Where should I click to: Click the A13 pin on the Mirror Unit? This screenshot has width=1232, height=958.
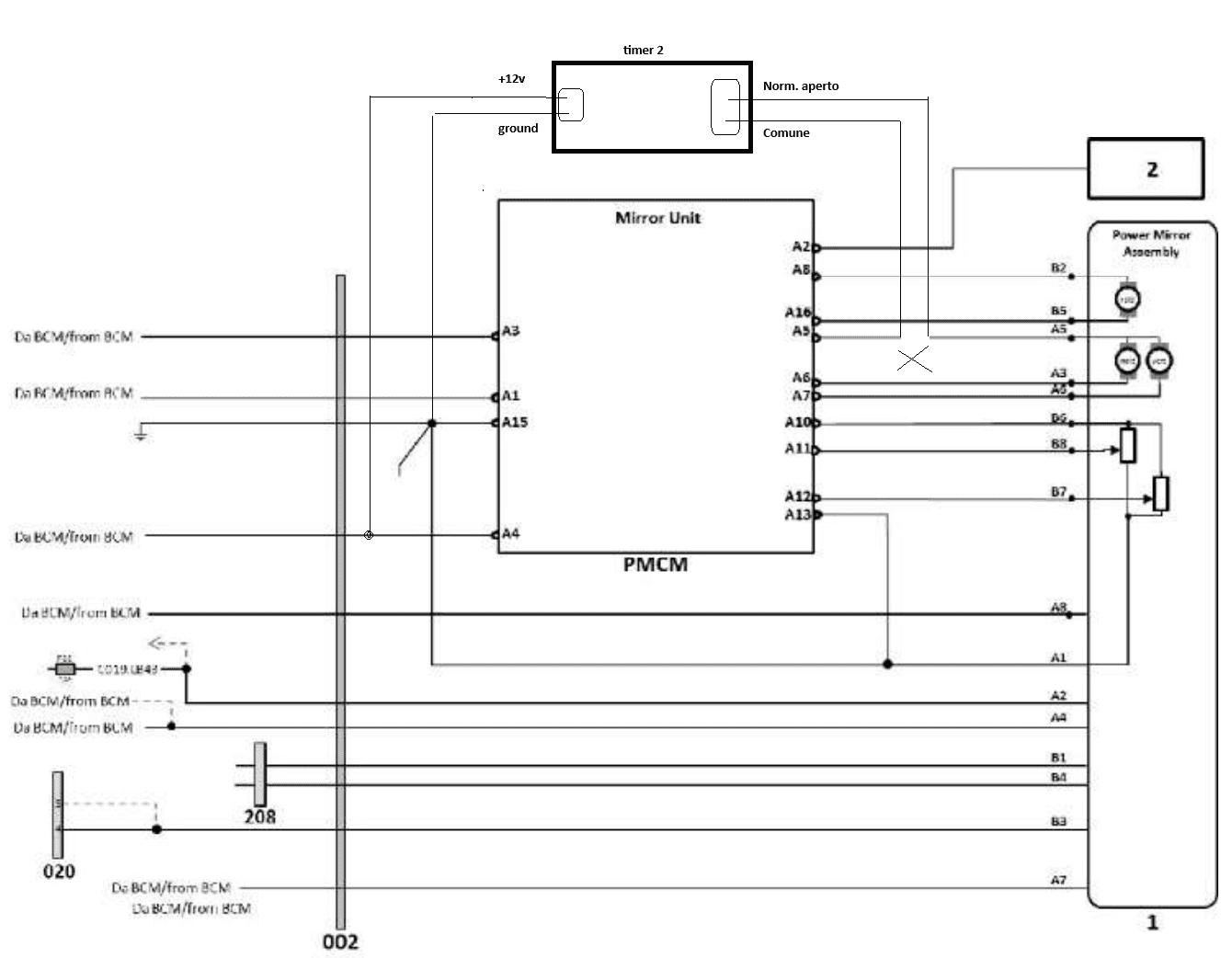point(798,515)
